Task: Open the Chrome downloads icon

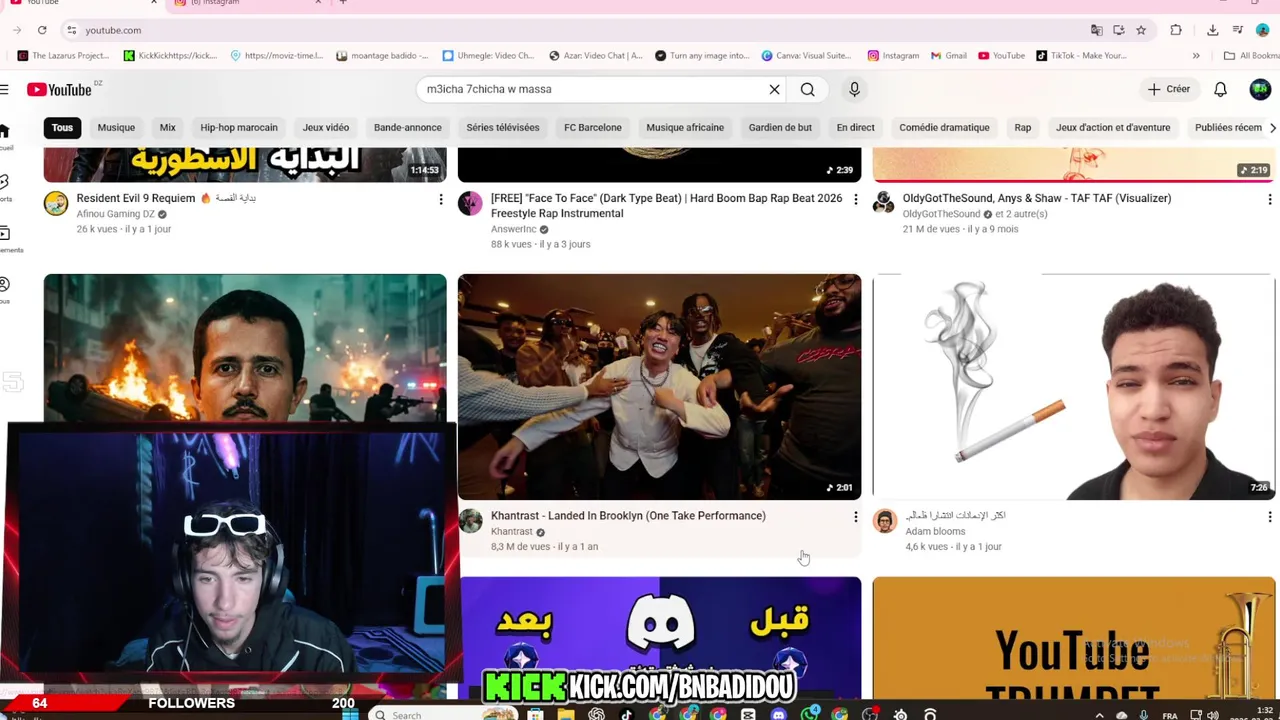Action: (x=1212, y=30)
